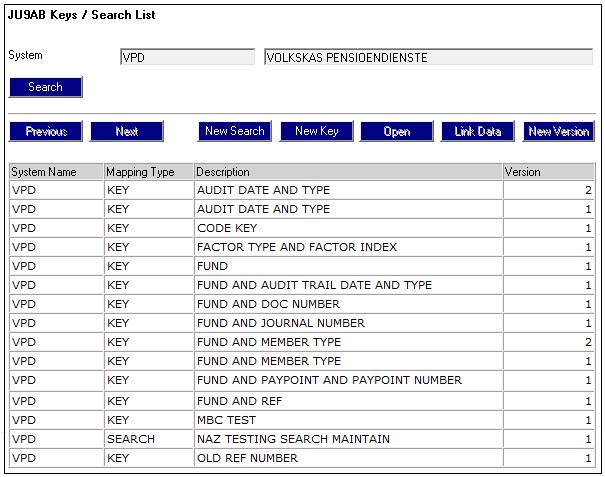Select AUDIT DATE AND TYPE version 1 row
Viewport: 605px width, 477px height.
[x=302, y=209]
